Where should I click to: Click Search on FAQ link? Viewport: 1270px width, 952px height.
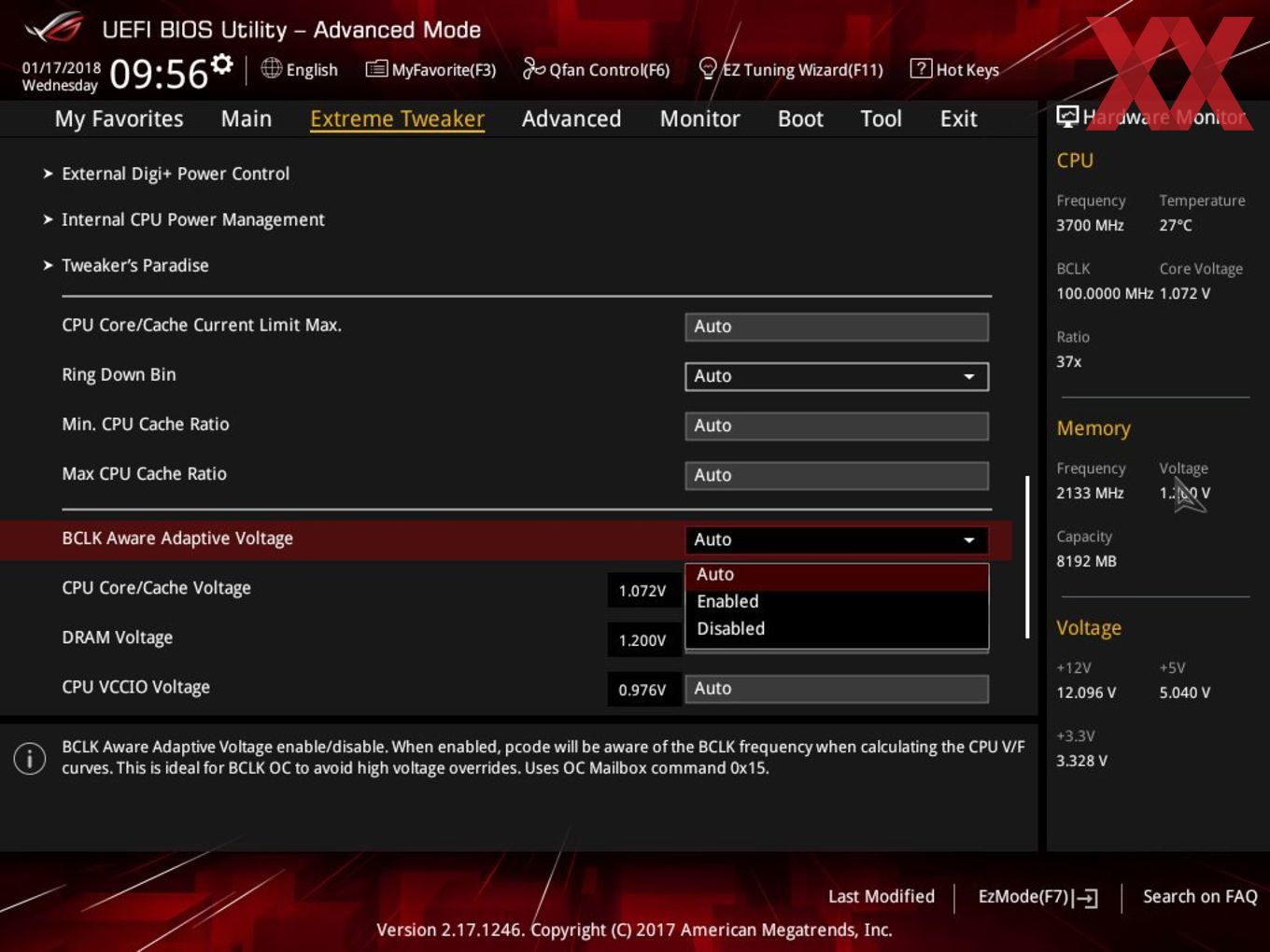[1200, 897]
